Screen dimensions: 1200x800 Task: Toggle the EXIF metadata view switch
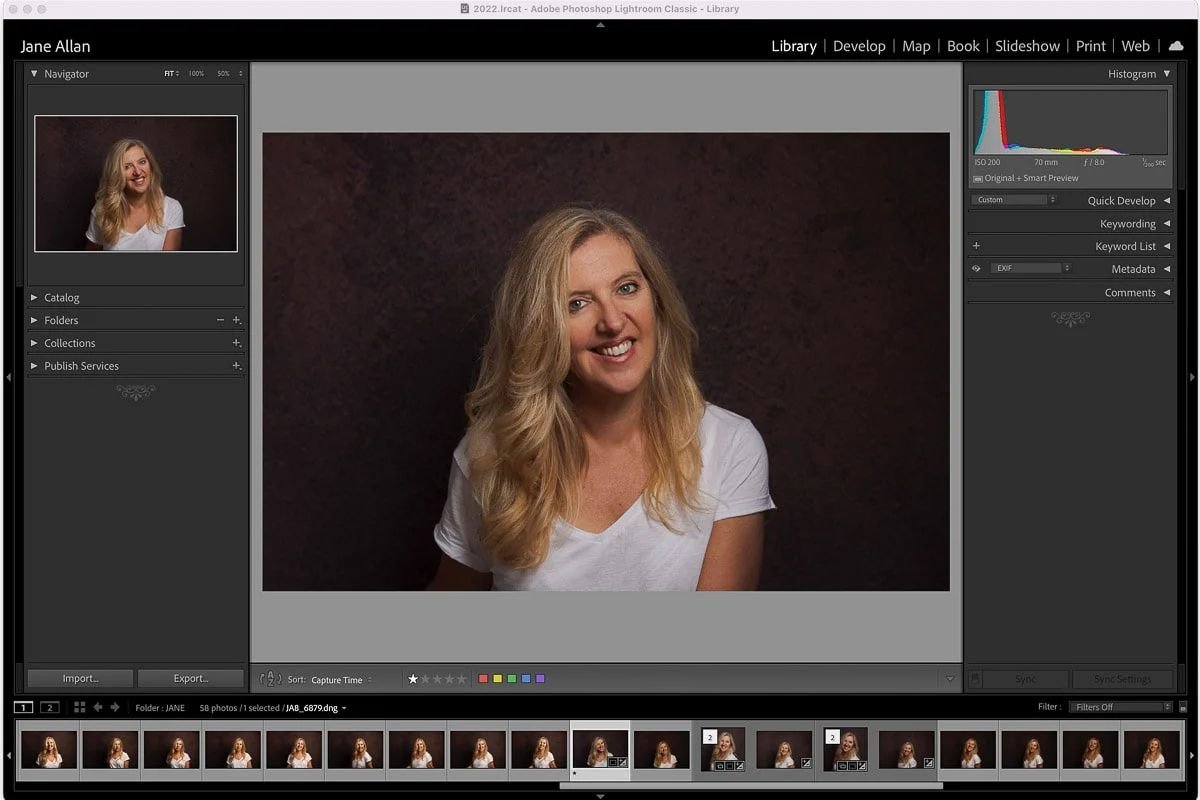(x=976, y=269)
